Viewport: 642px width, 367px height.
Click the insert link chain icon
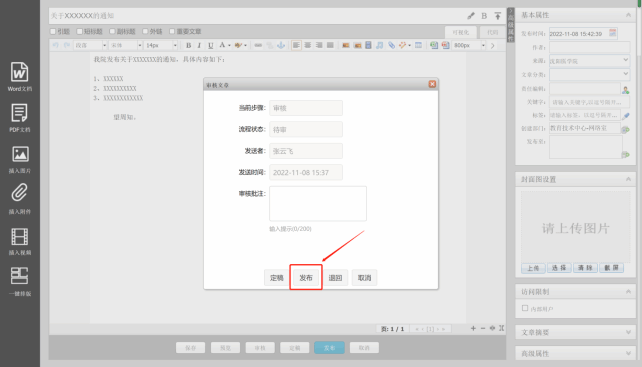click(x=258, y=45)
